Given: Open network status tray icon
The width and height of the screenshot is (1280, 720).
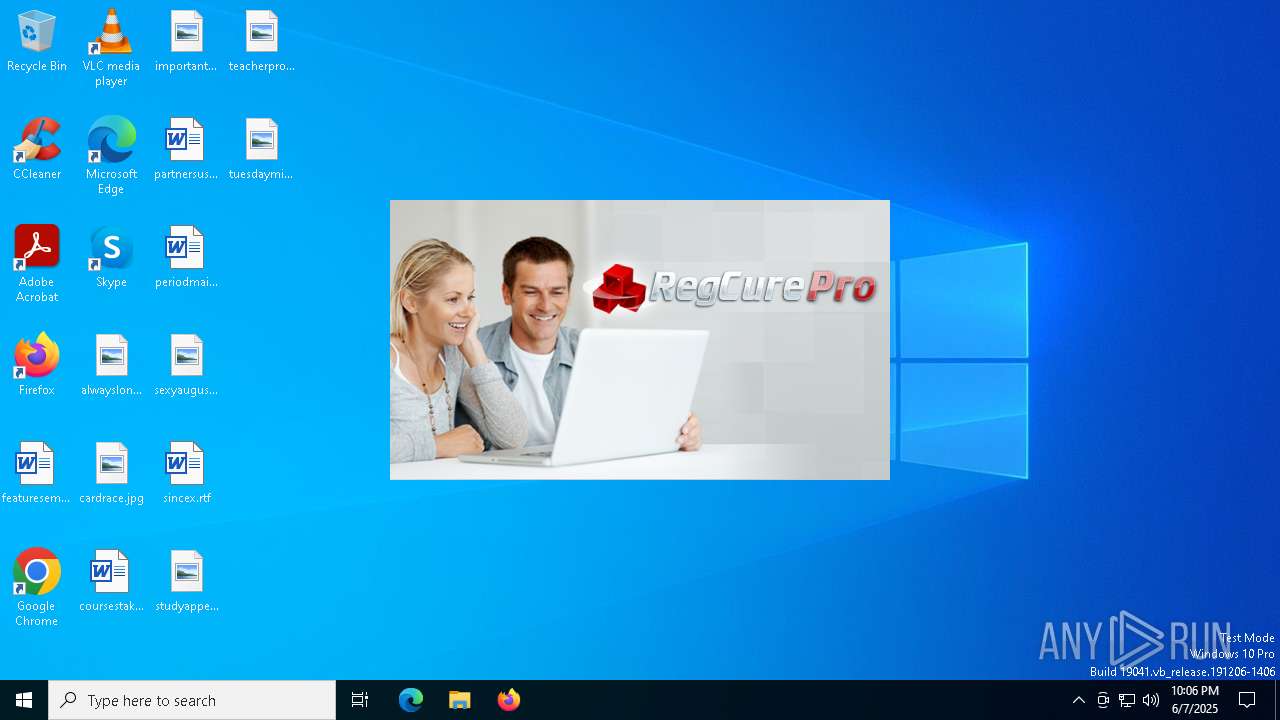Looking at the screenshot, I should 1127,700.
